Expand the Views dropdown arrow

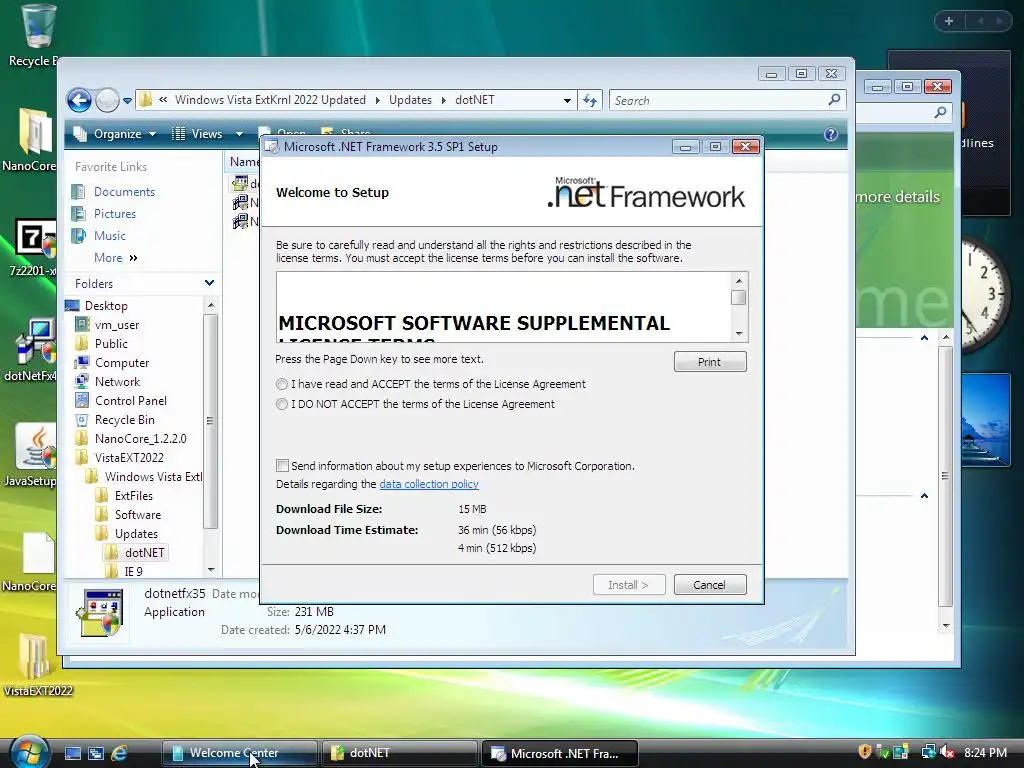pyautogui.click(x=239, y=134)
